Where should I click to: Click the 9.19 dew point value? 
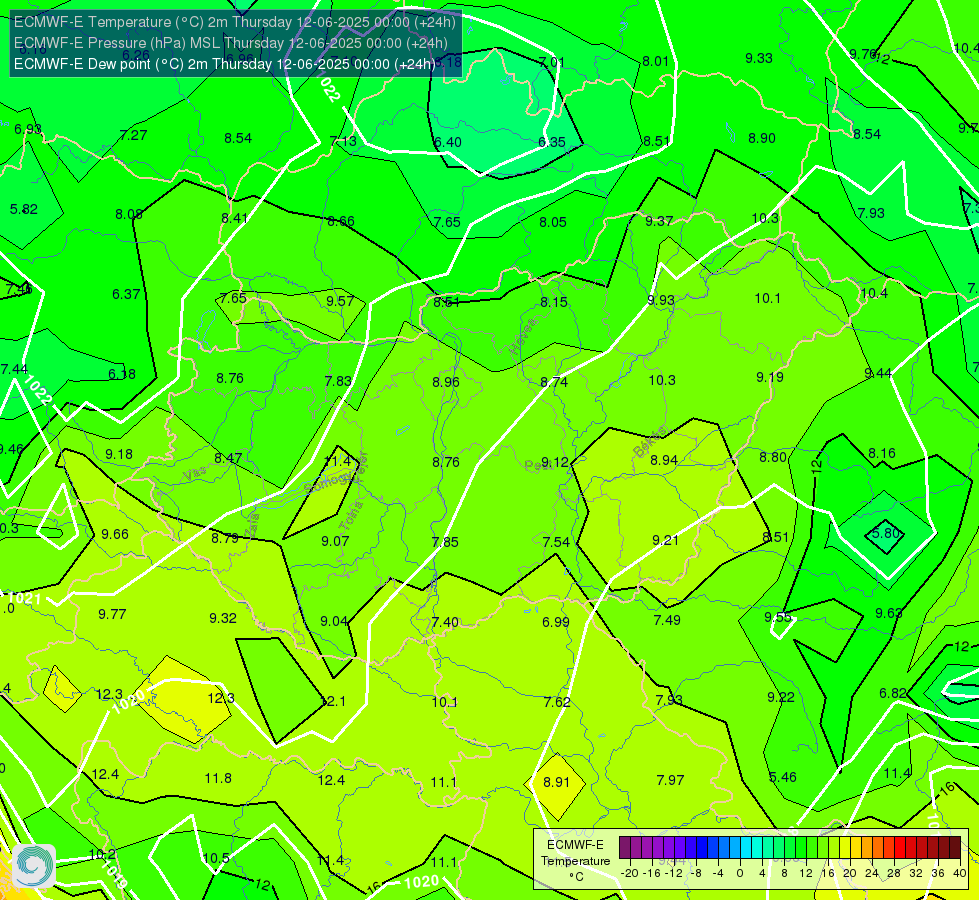coord(770,377)
